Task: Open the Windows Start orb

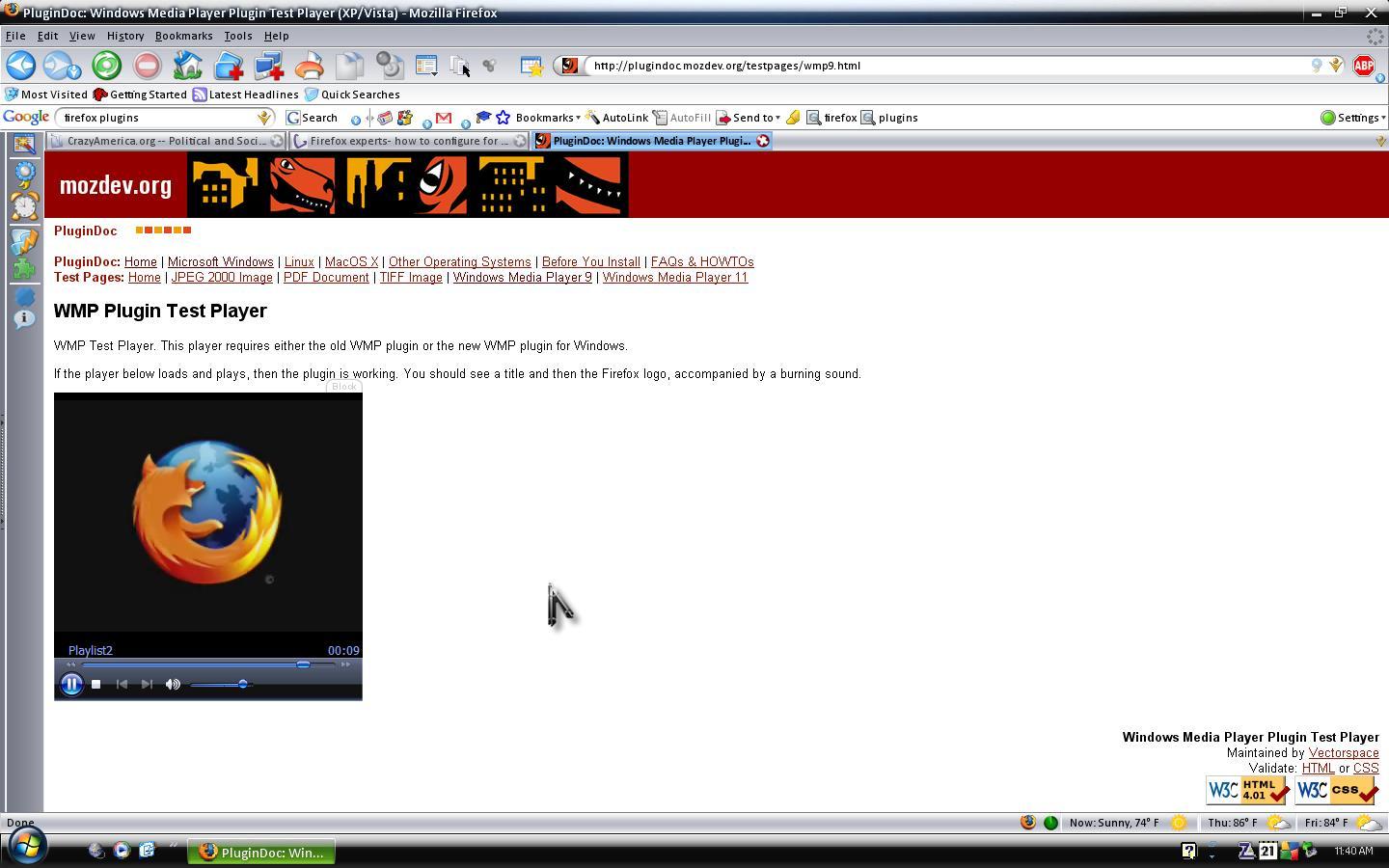Action: click(28, 848)
